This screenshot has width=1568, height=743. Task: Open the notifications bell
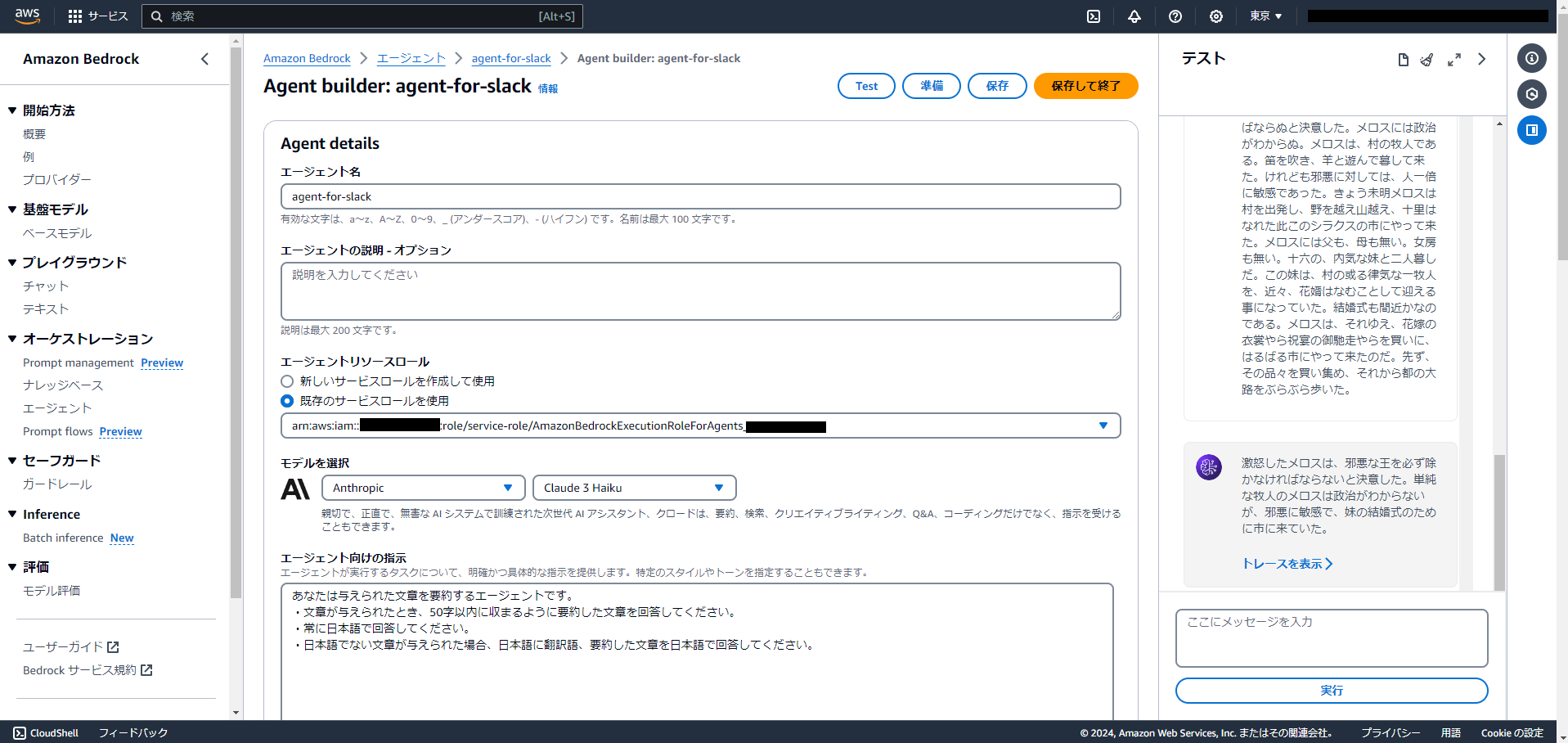1134,16
